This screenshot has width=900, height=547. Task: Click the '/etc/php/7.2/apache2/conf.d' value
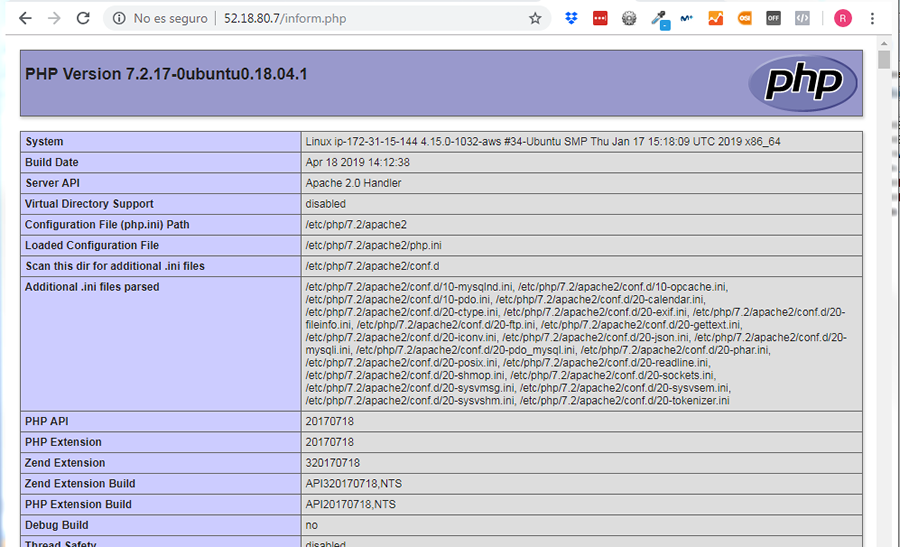pos(372,266)
